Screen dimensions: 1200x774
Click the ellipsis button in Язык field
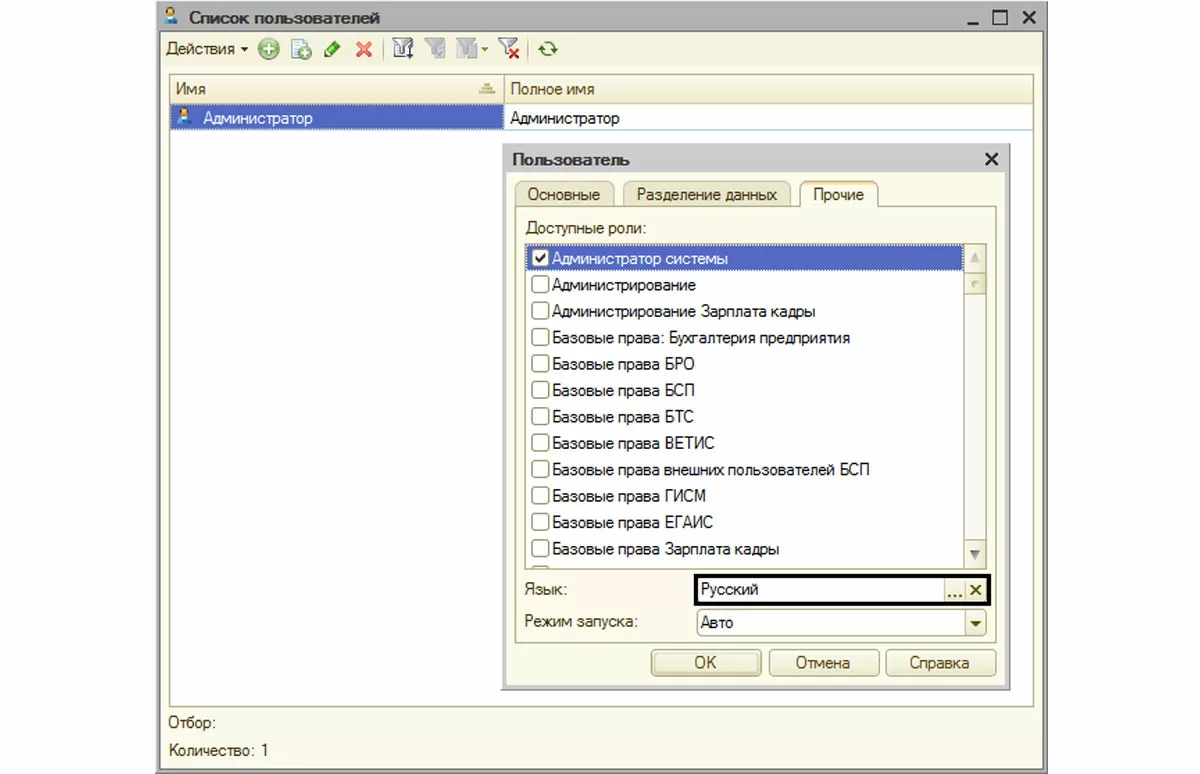[x=954, y=591]
